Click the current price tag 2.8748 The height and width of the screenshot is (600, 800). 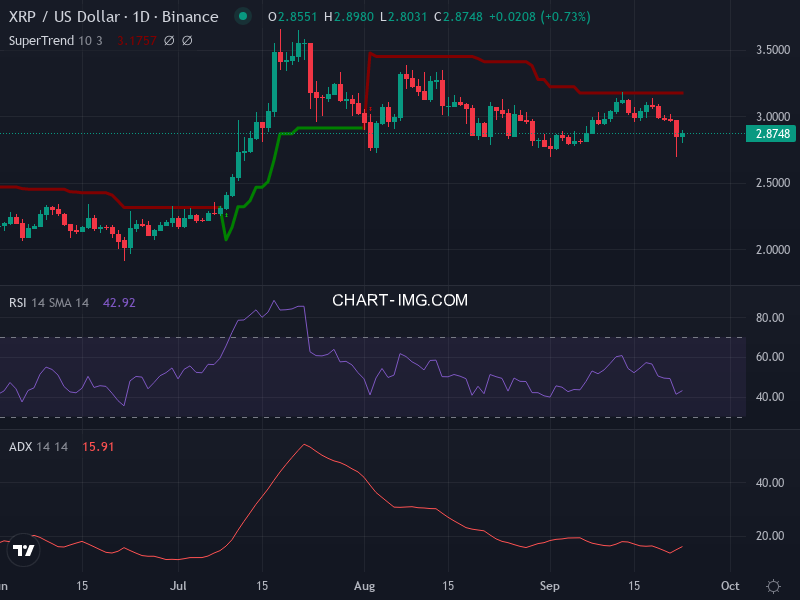771,134
